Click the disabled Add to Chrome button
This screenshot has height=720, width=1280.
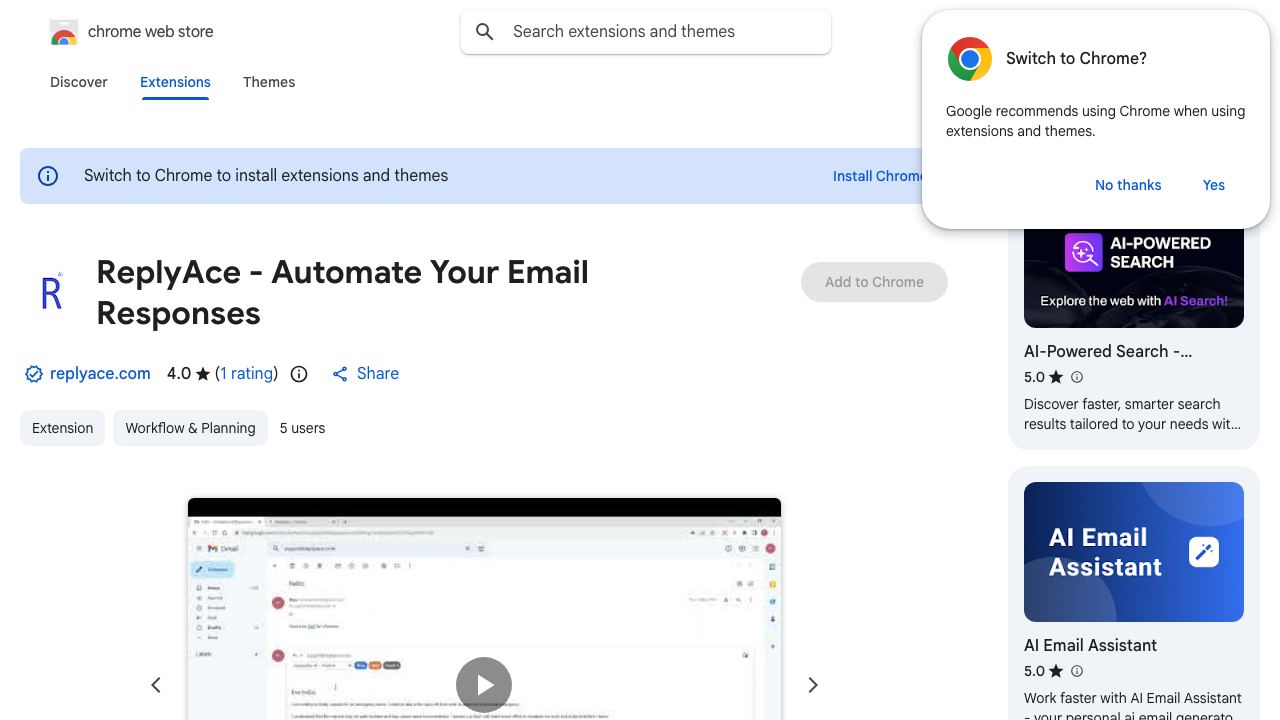(x=874, y=282)
